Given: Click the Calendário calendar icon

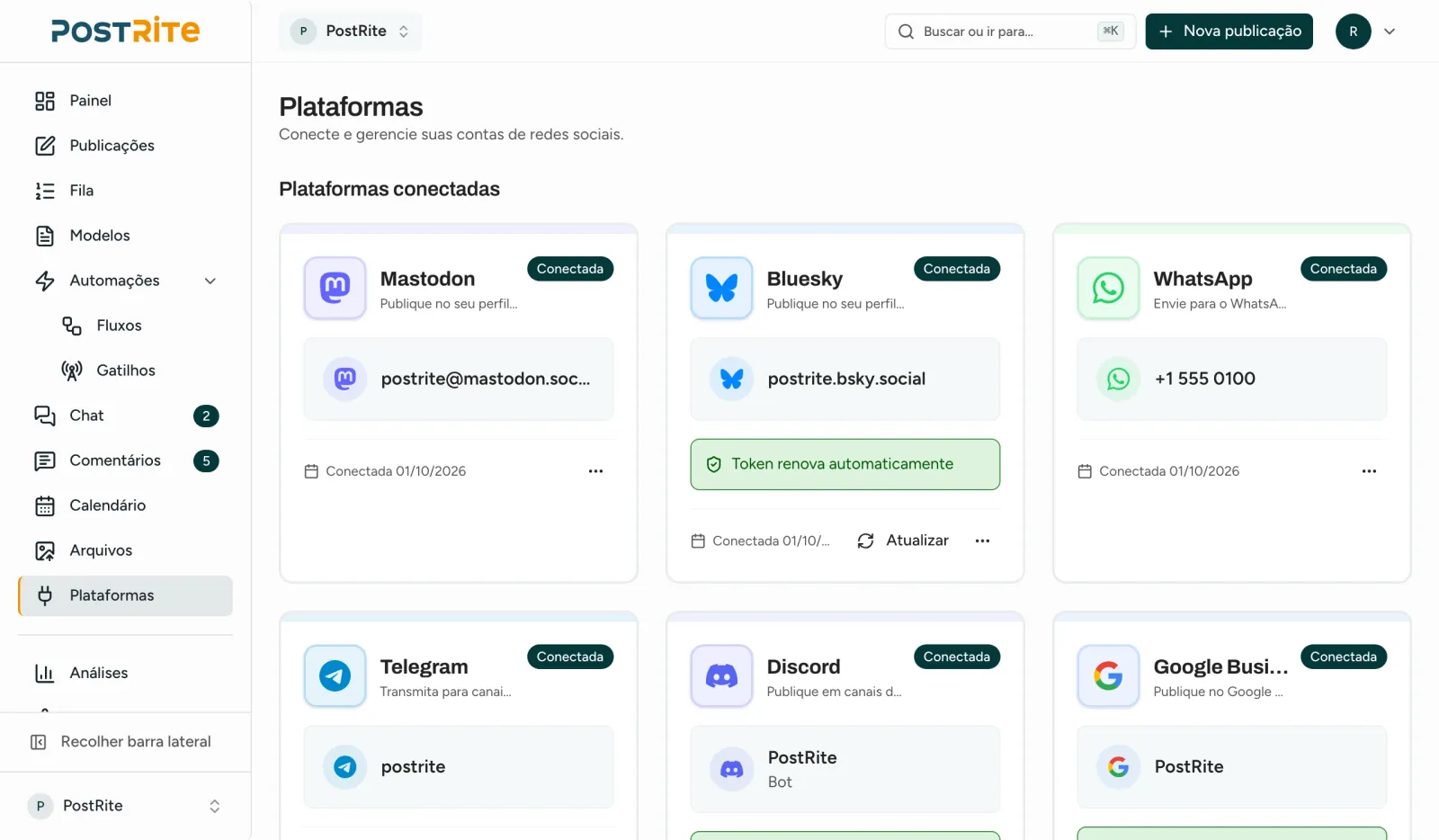Looking at the screenshot, I should (x=45, y=505).
